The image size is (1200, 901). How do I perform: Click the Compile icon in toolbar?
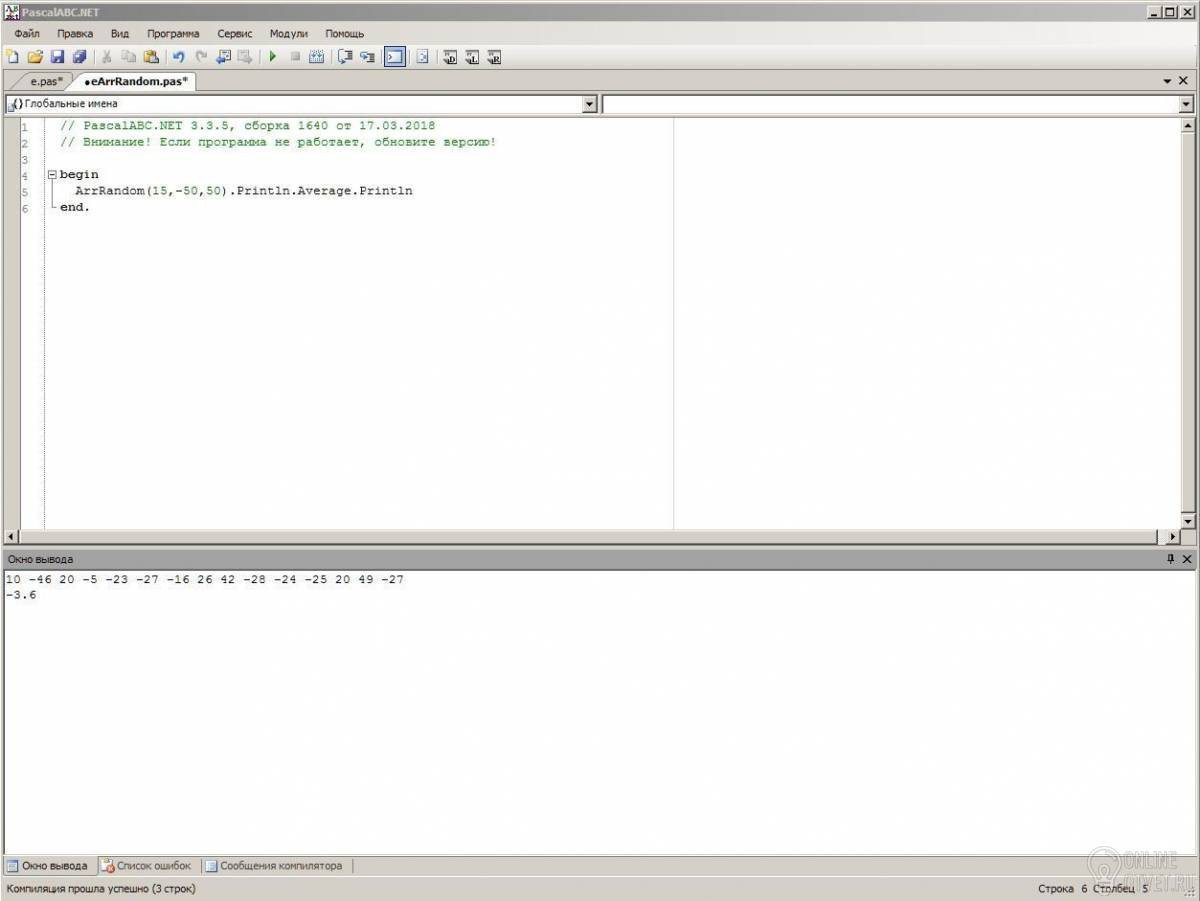click(317, 57)
